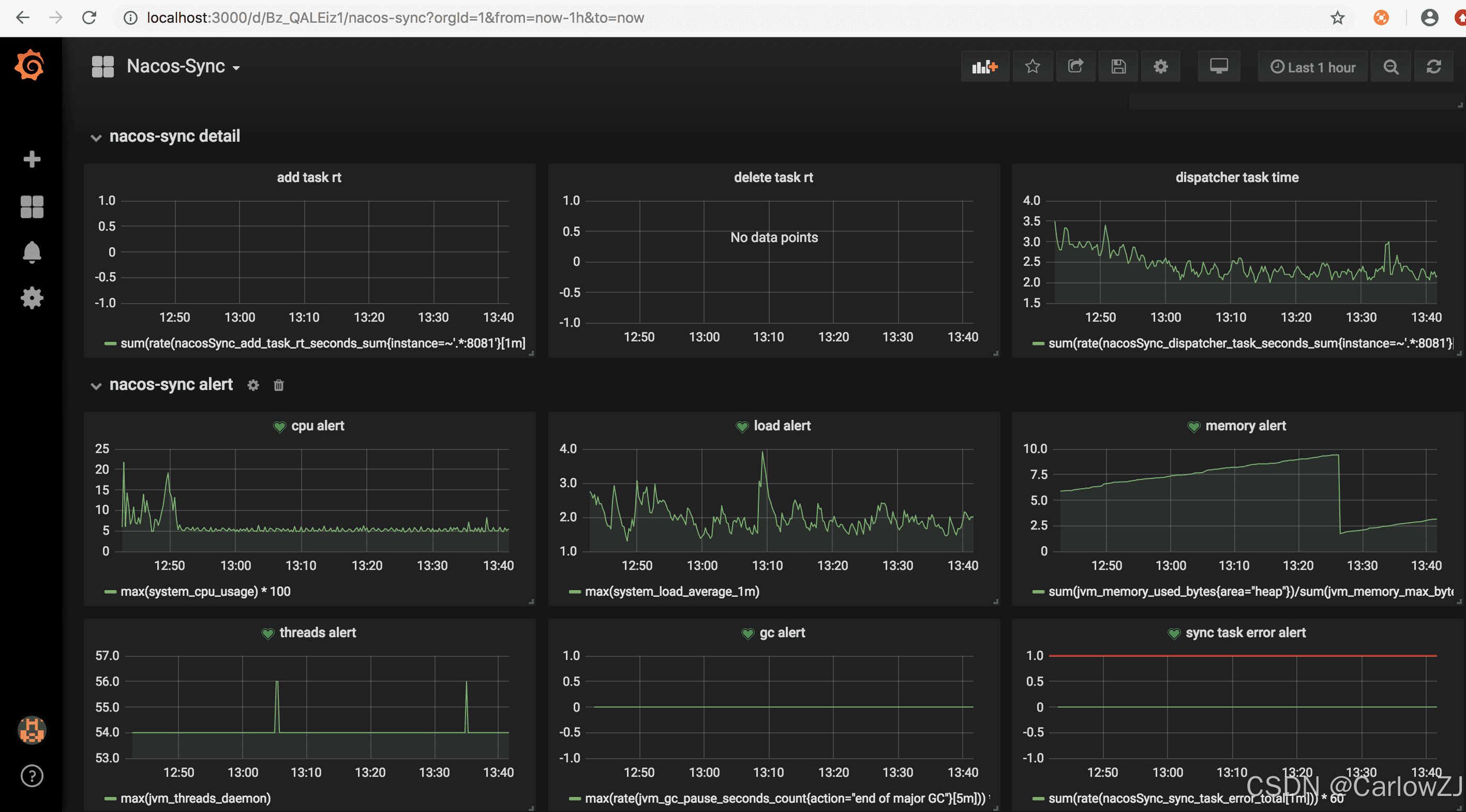1466x812 pixels.
Task: Delete the nacos-sync alert row via trash icon
Action: coord(278,385)
